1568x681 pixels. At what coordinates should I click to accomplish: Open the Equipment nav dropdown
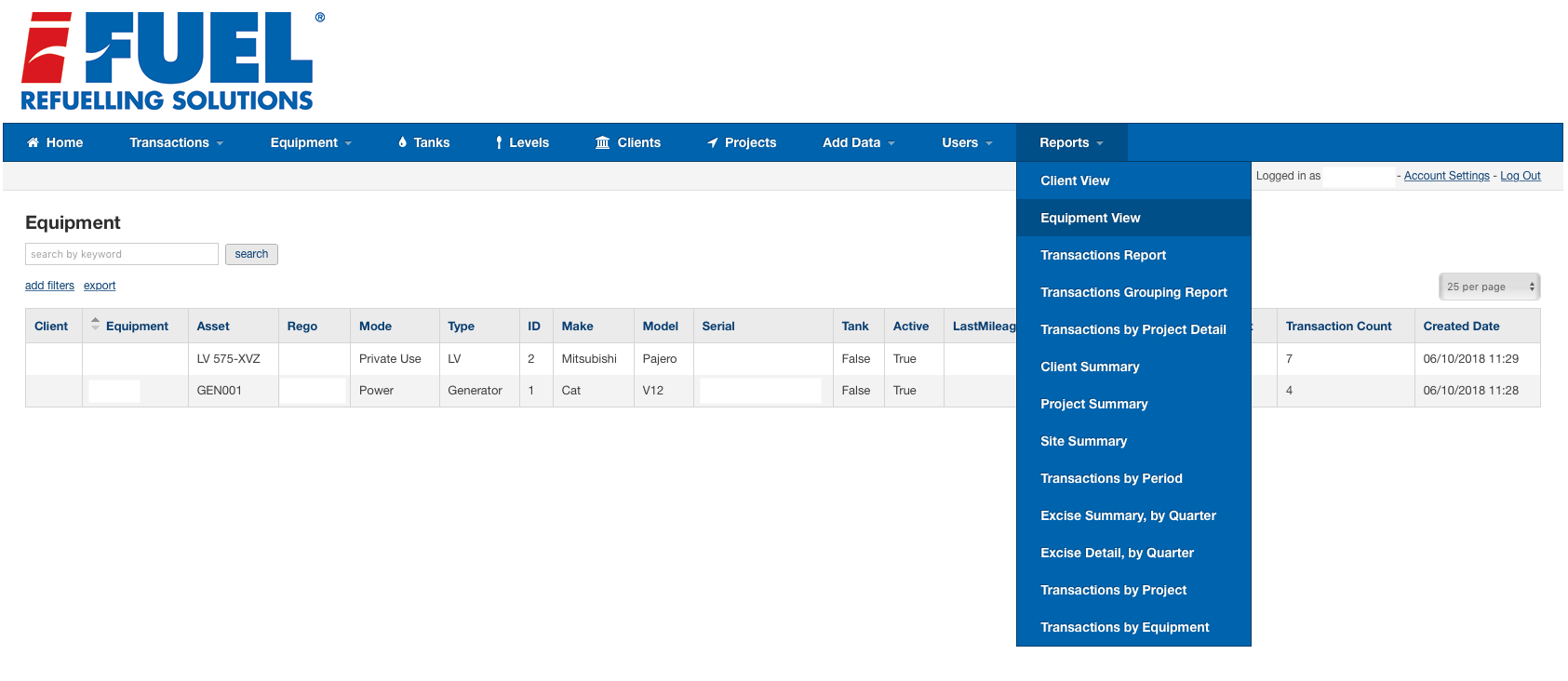pos(311,142)
